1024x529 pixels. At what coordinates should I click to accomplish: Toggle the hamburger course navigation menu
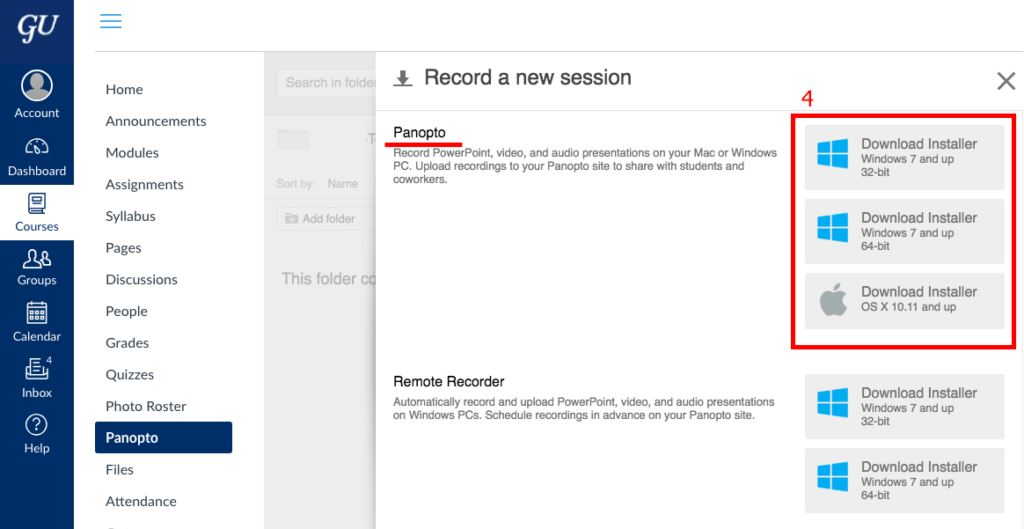111,21
